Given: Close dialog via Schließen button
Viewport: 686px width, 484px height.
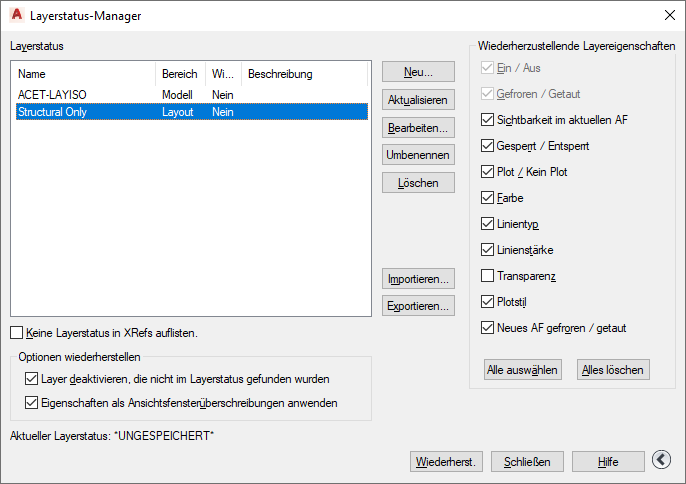Looking at the screenshot, I should click(x=527, y=462).
